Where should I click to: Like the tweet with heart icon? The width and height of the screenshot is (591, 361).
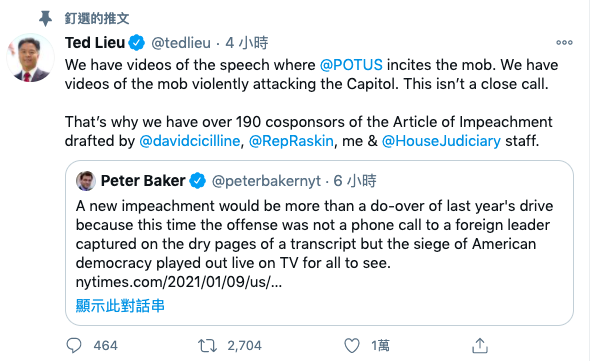[352, 346]
